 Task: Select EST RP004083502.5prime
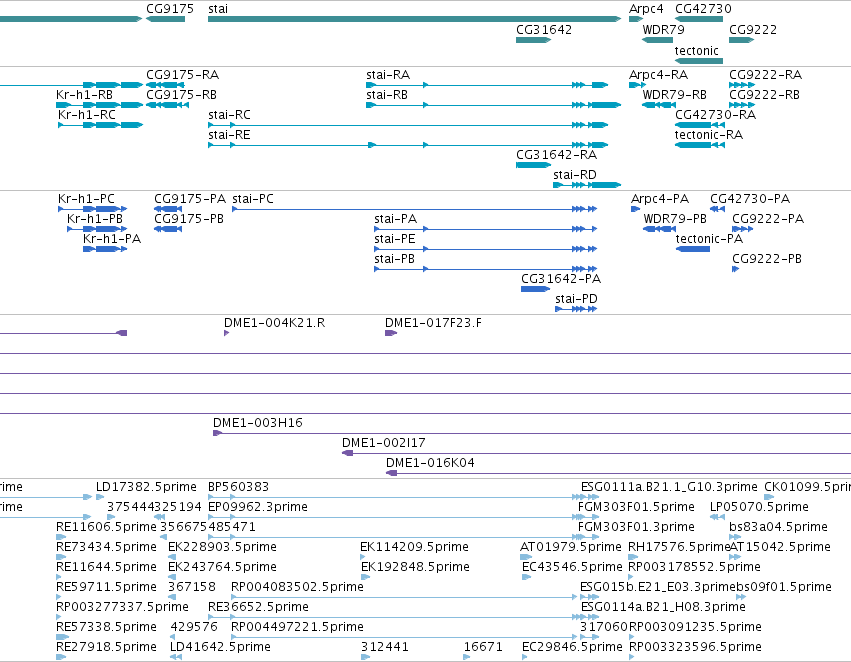pyautogui.click(x=404, y=597)
